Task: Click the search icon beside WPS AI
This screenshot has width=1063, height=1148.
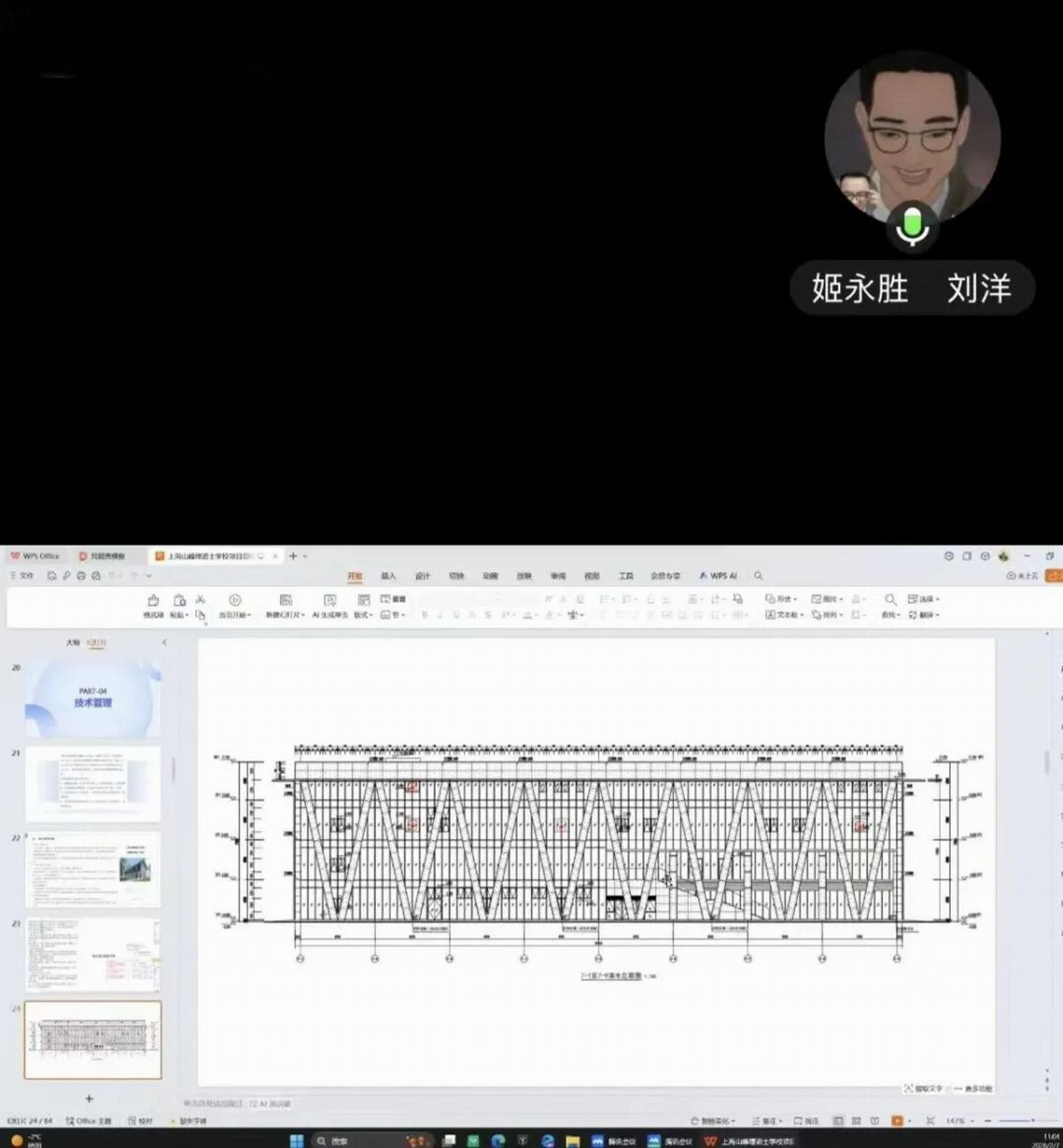Action: [x=759, y=575]
